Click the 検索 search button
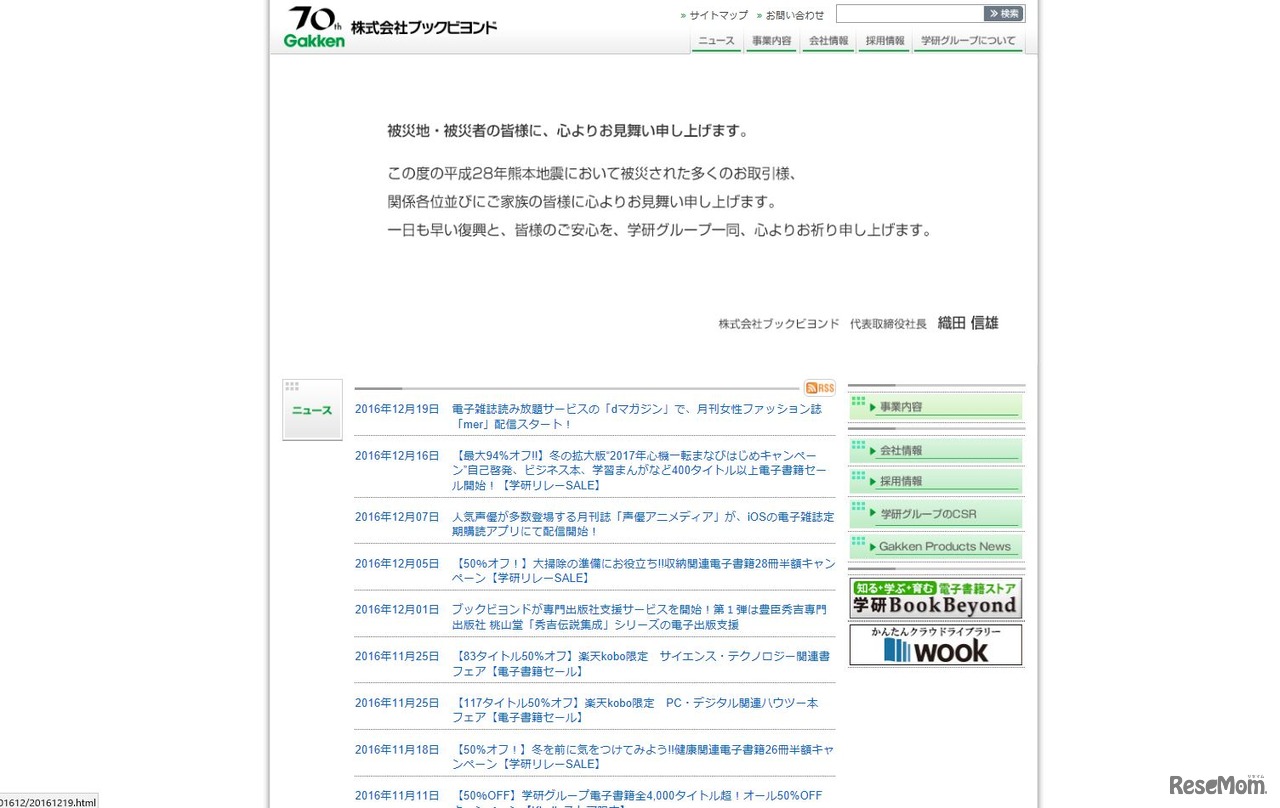 click(x=1003, y=13)
